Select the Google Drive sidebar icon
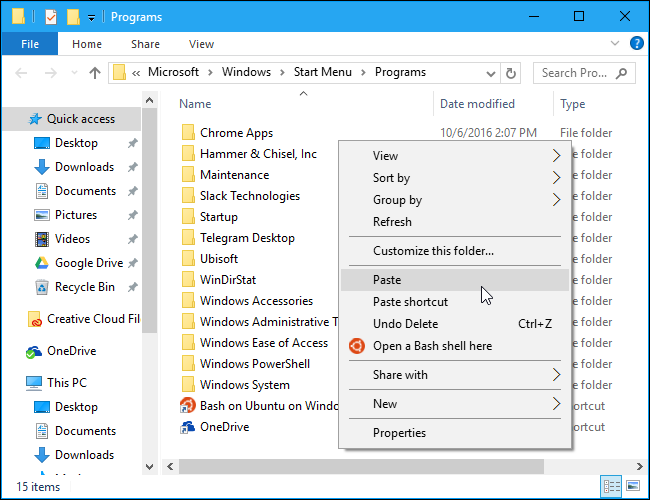 (41, 263)
